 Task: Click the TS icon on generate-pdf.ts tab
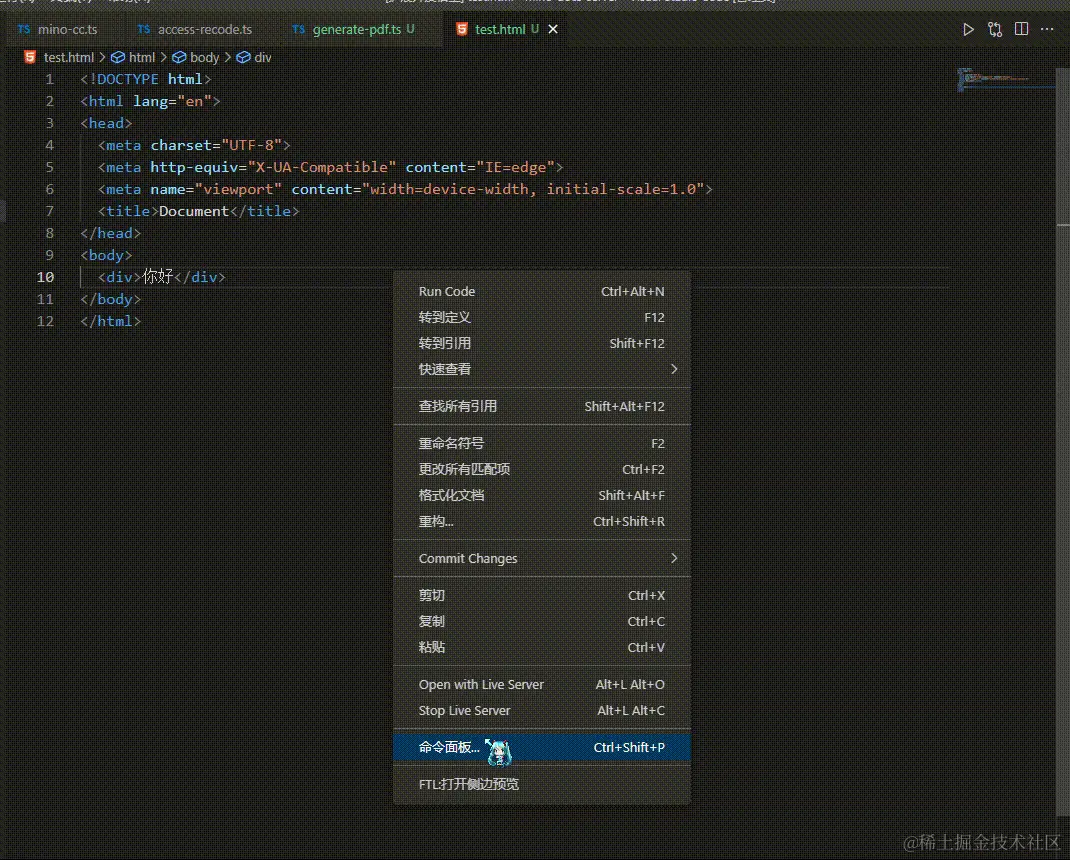tap(296, 30)
